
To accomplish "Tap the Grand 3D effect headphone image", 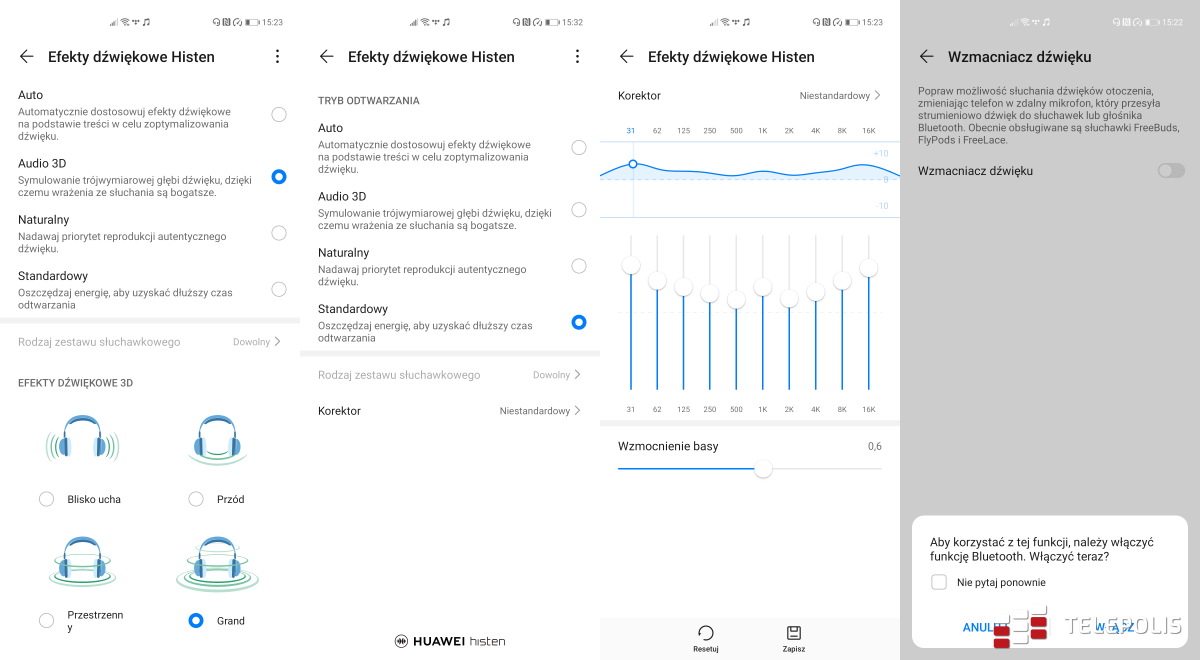I will [x=217, y=562].
